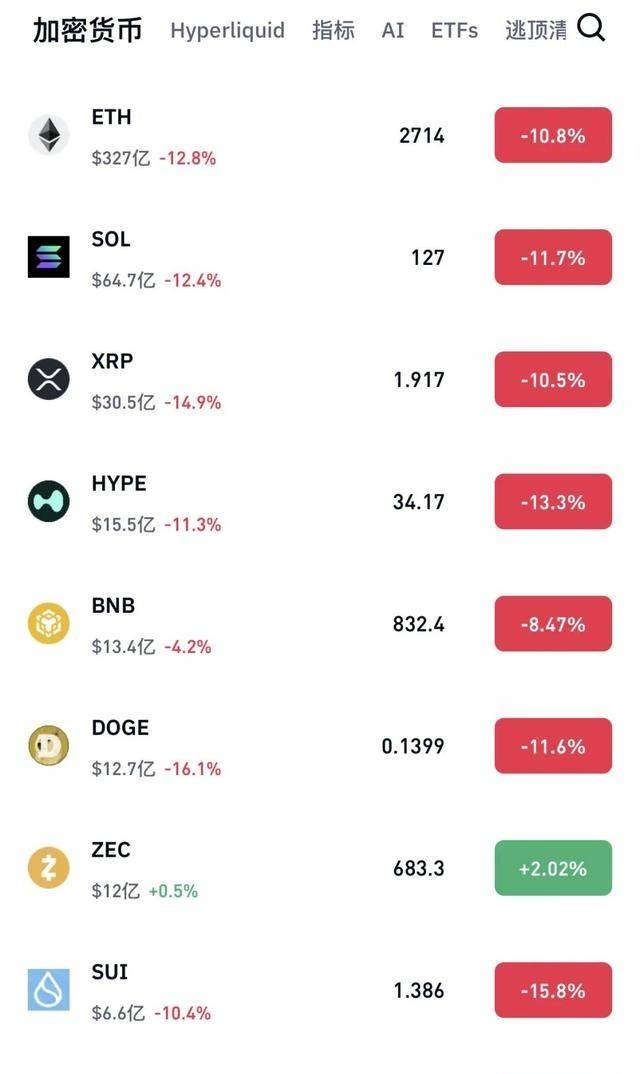Tap the Dogecoin logo

pos(48,746)
